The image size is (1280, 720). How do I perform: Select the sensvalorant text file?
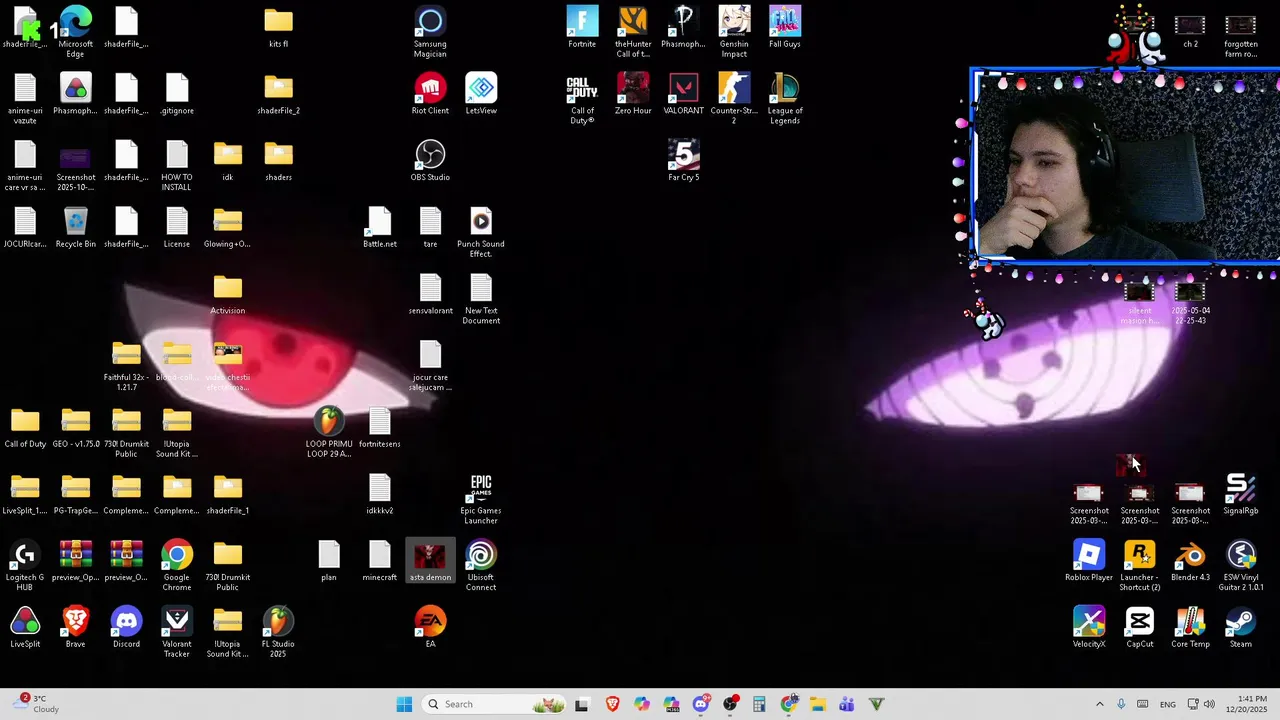point(430,294)
